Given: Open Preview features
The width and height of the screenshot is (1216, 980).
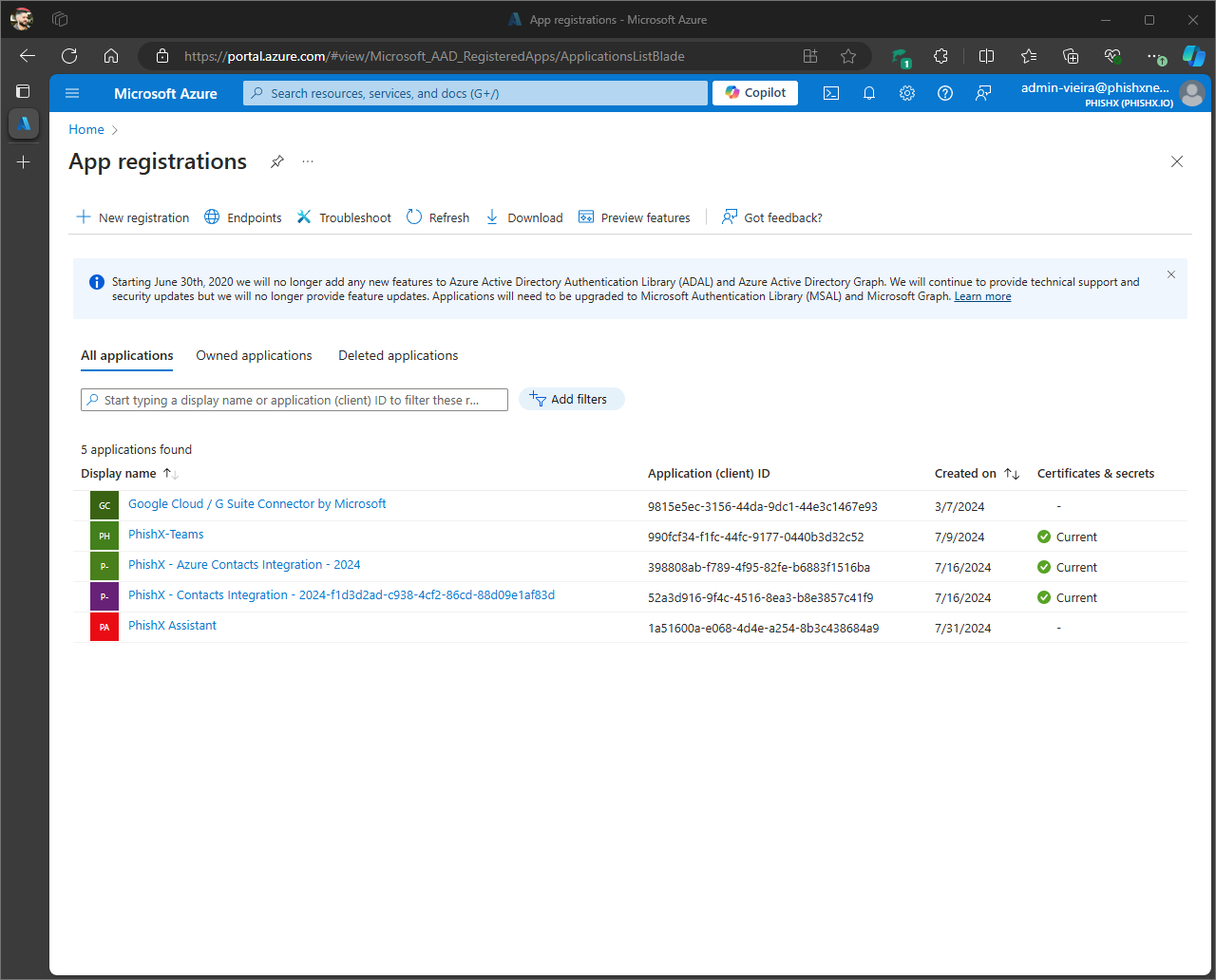Looking at the screenshot, I should [635, 217].
